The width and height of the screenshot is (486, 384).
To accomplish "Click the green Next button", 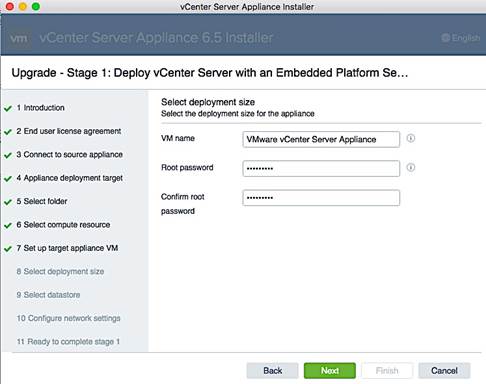I will (330, 371).
